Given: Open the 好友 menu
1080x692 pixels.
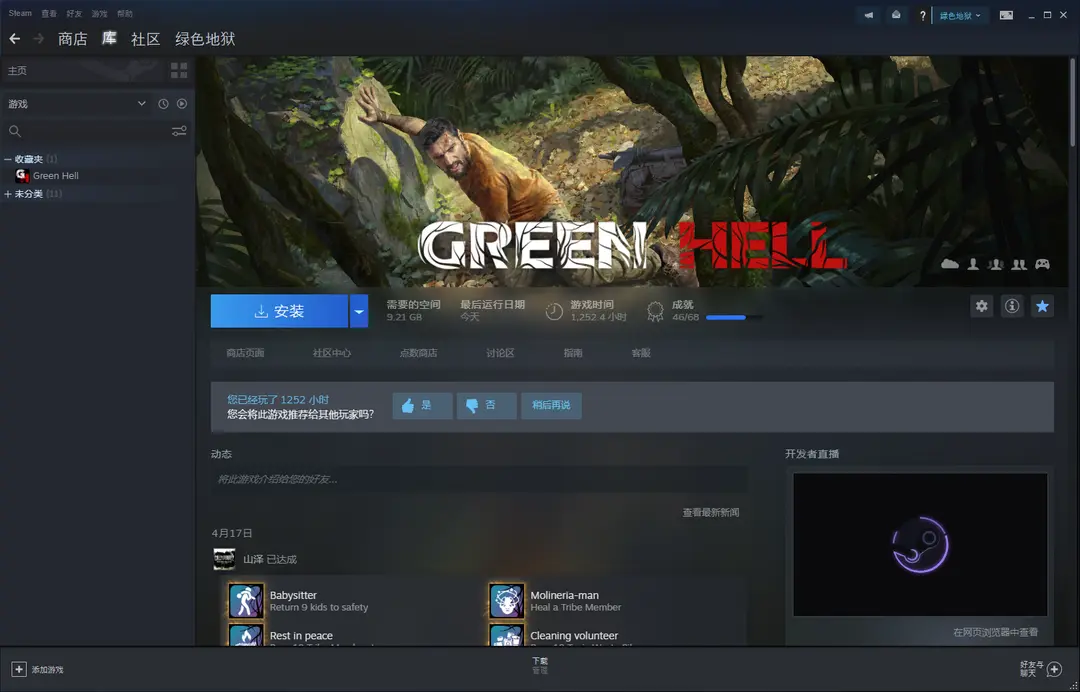Looking at the screenshot, I should pos(74,13).
